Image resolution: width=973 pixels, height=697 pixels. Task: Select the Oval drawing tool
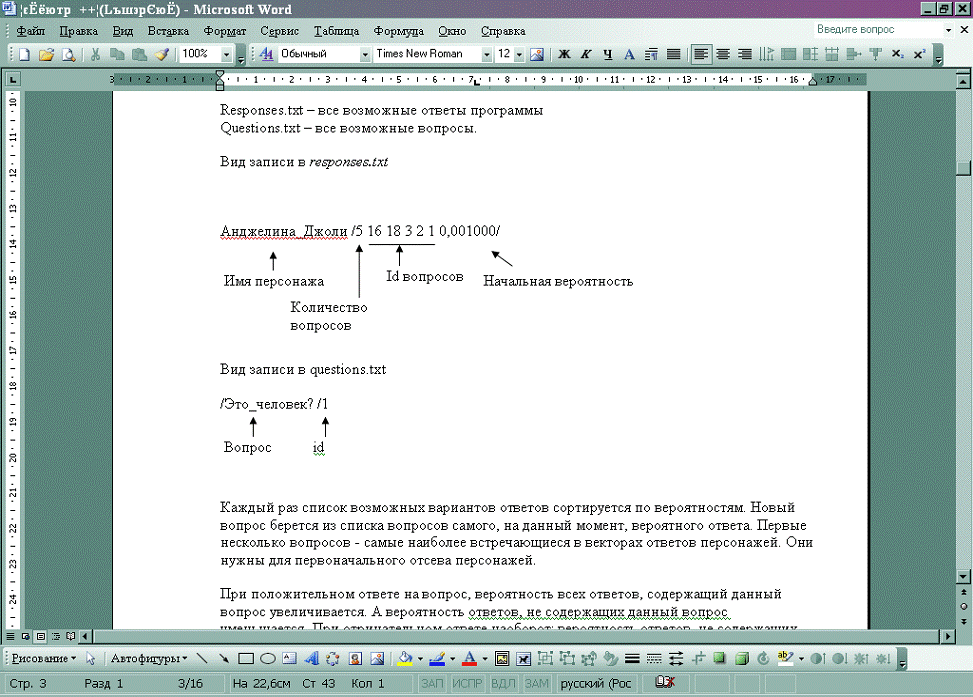pos(268,659)
